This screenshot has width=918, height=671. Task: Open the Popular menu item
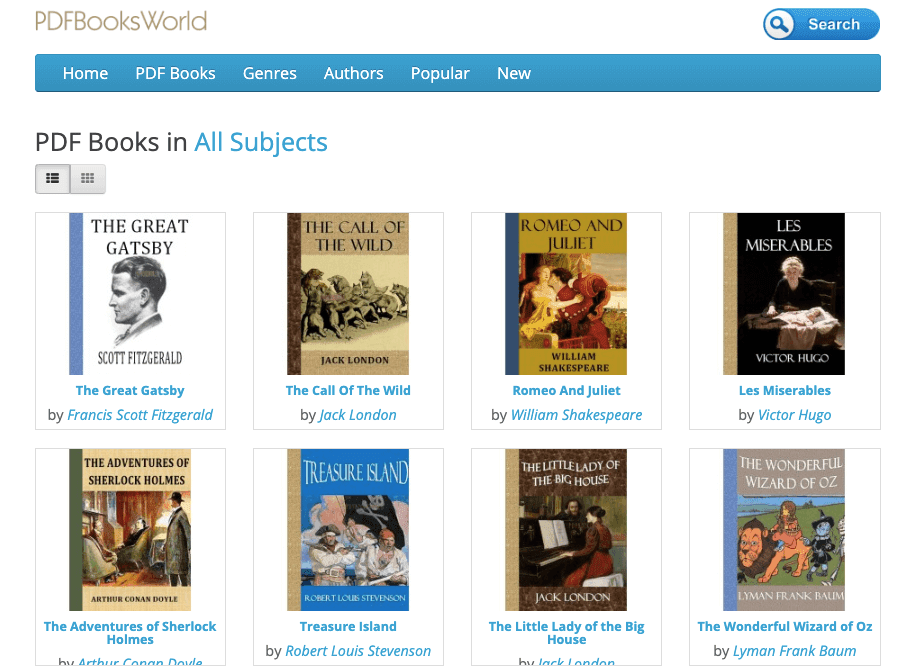(x=440, y=73)
